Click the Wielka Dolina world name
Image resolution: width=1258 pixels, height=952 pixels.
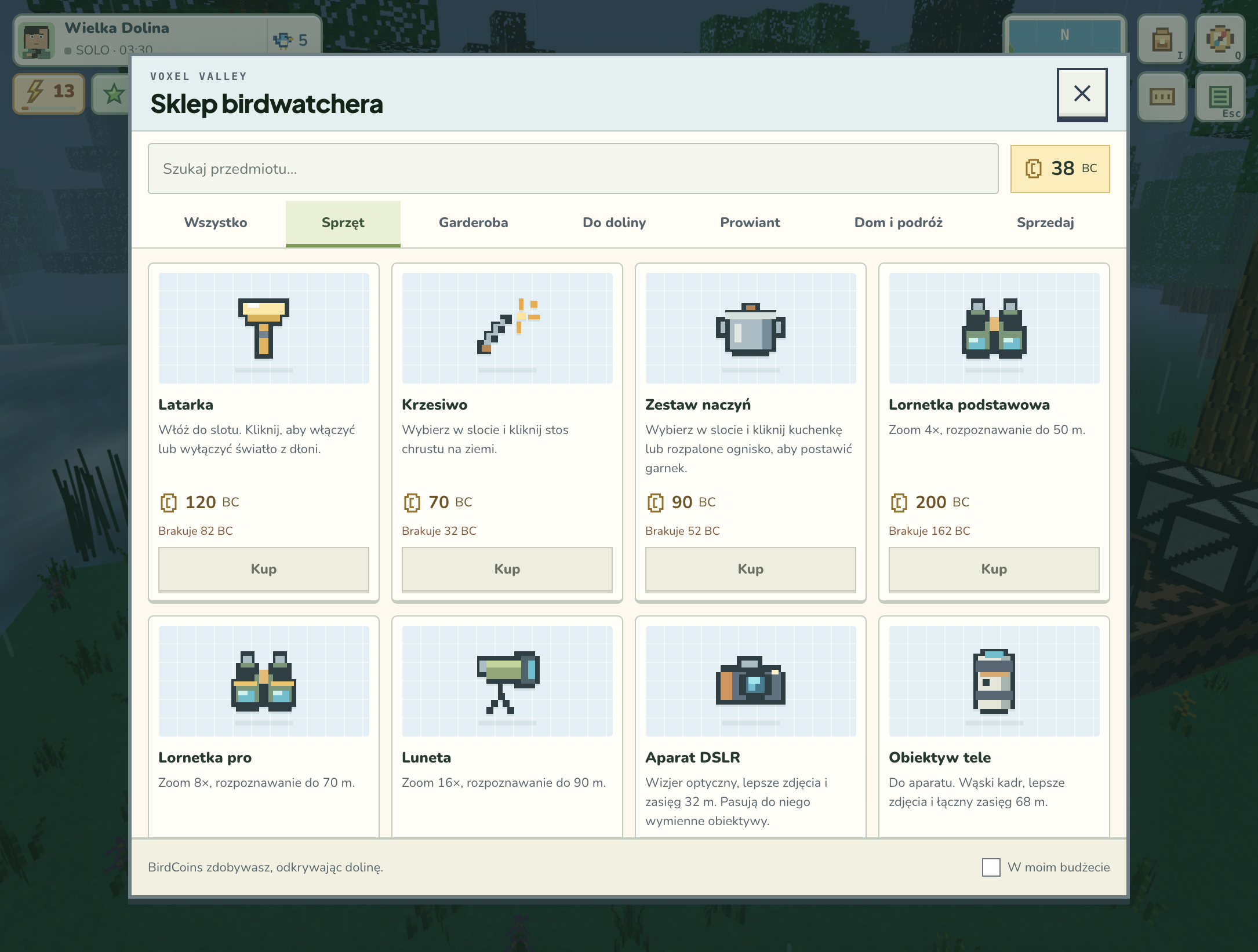pyautogui.click(x=117, y=28)
